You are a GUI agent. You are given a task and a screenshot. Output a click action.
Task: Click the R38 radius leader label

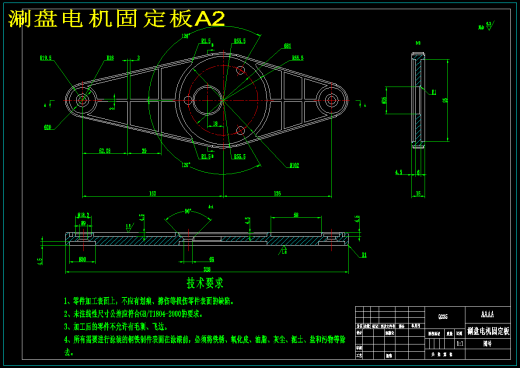coord(110,58)
